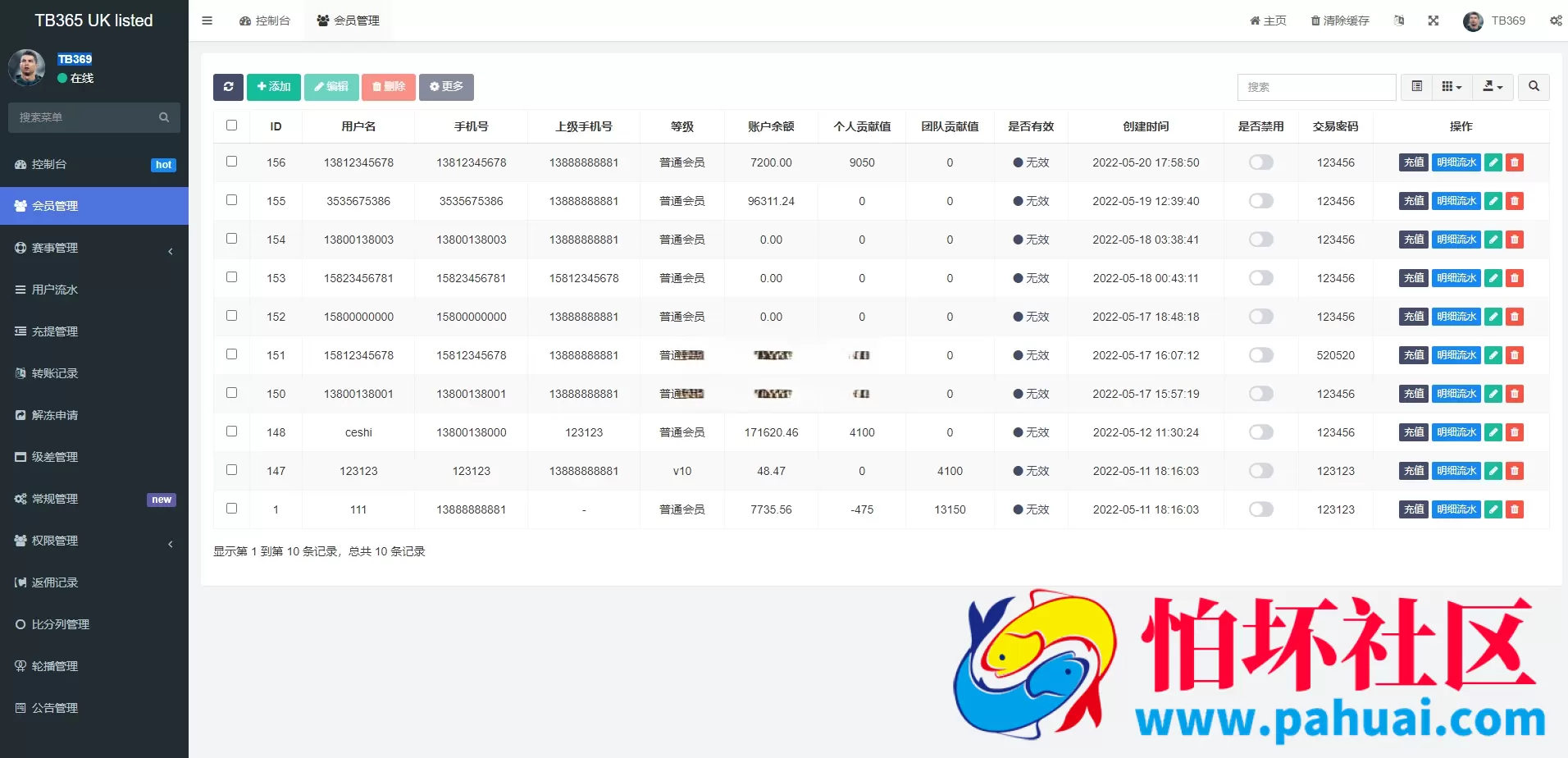Toggle the sidebar hamburger menu icon
This screenshot has height=758, width=1568.
tap(207, 21)
